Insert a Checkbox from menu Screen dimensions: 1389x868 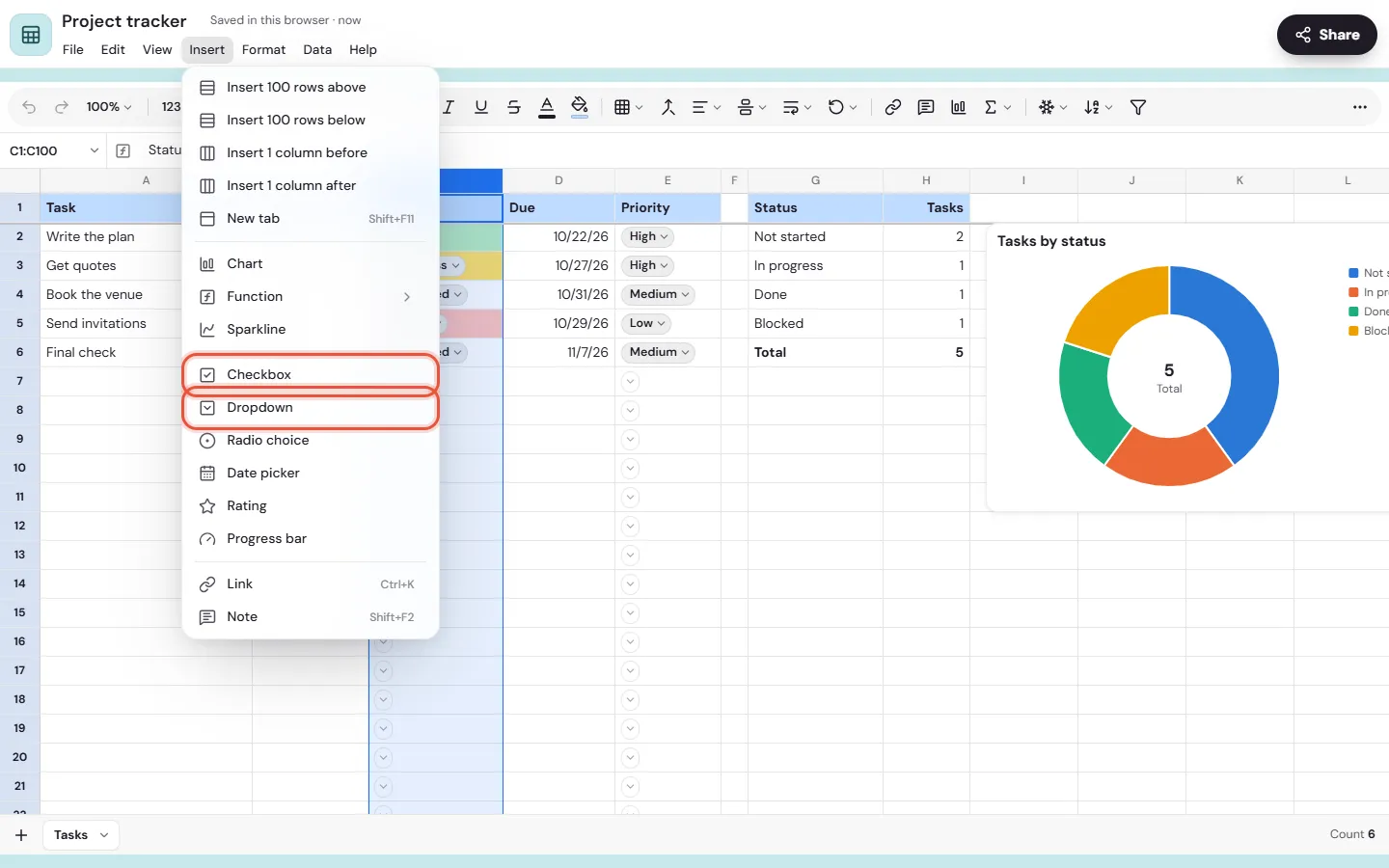(311, 374)
